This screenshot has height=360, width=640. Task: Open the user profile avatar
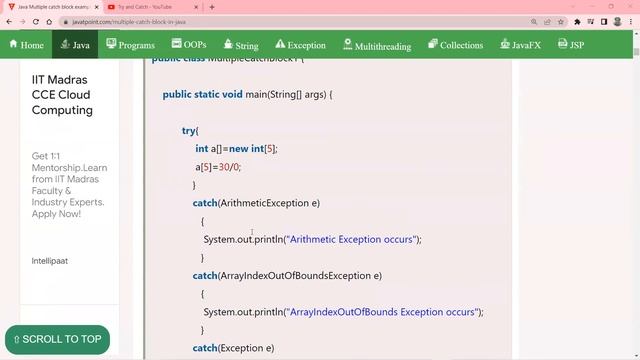(x=618, y=22)
